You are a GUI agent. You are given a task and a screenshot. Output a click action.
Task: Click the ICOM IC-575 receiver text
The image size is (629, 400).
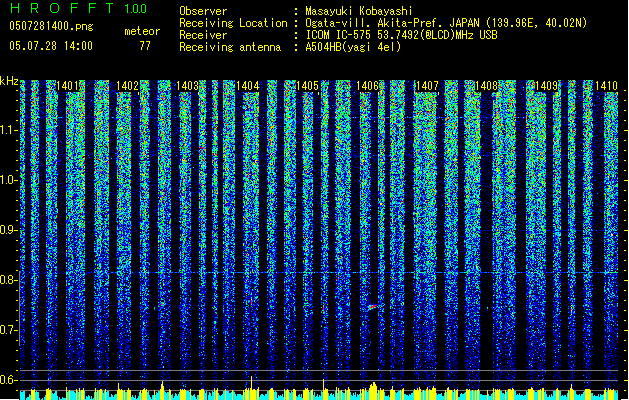point(401,35)
